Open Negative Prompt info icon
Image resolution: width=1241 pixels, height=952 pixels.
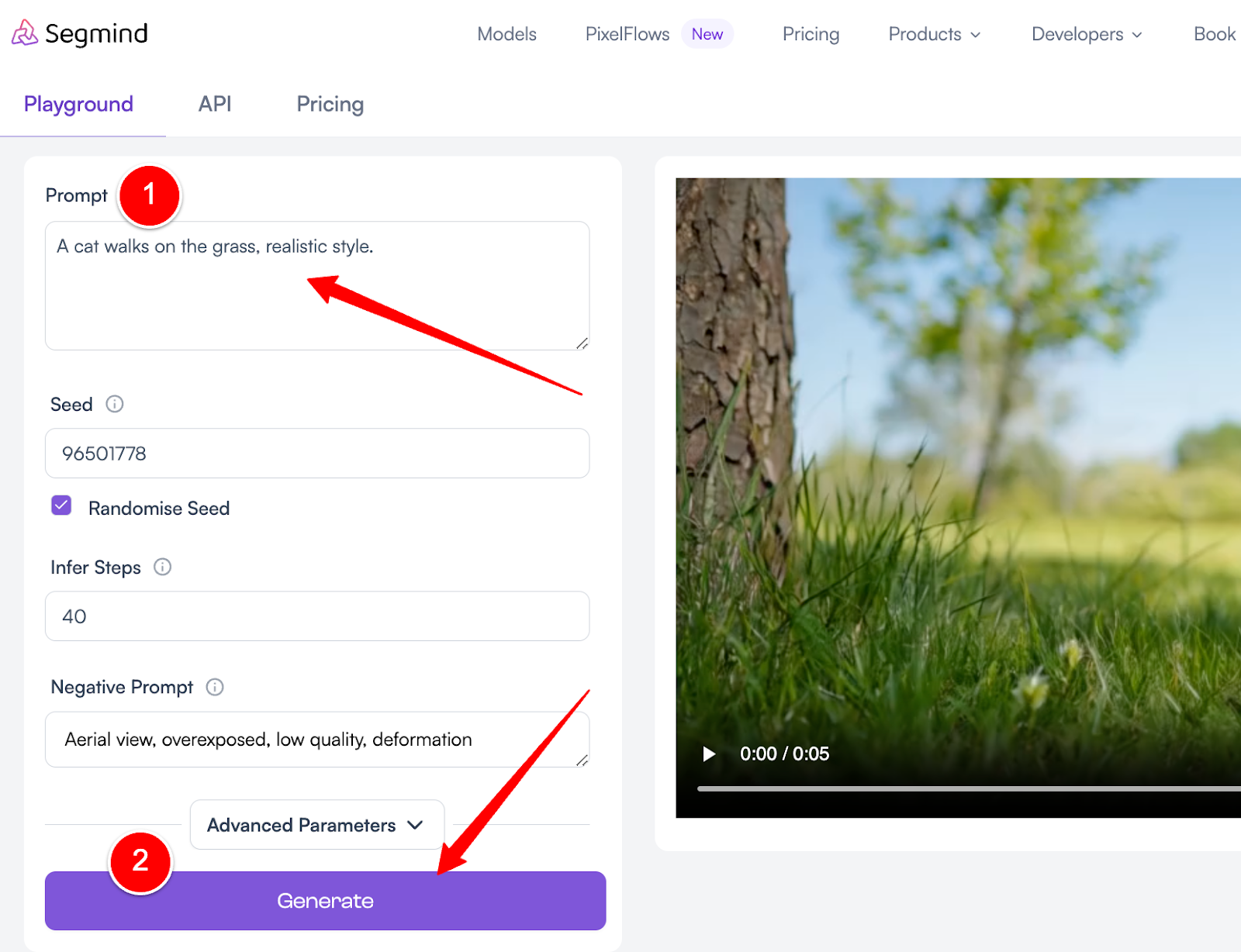pos(215,687)
